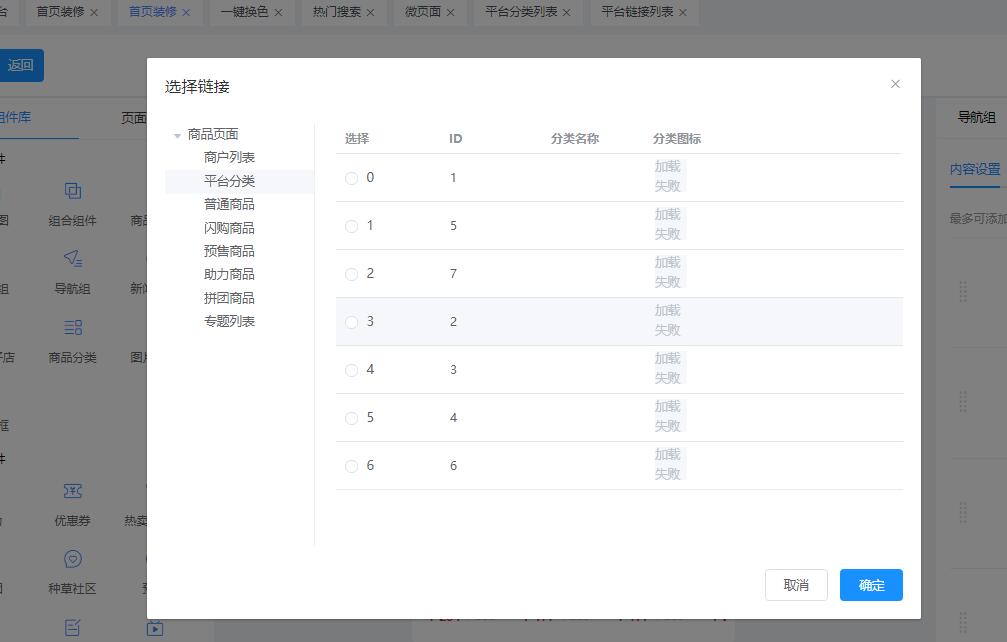Open 商户列表 in the link tree
This screenshot has height=642, width=1007.
tap(229, 157)
